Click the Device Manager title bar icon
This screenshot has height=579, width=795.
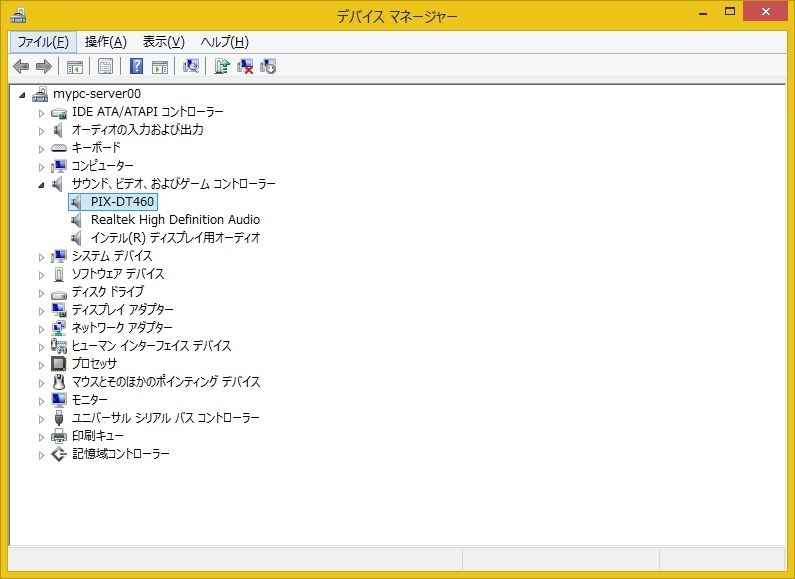click(18, 15)
